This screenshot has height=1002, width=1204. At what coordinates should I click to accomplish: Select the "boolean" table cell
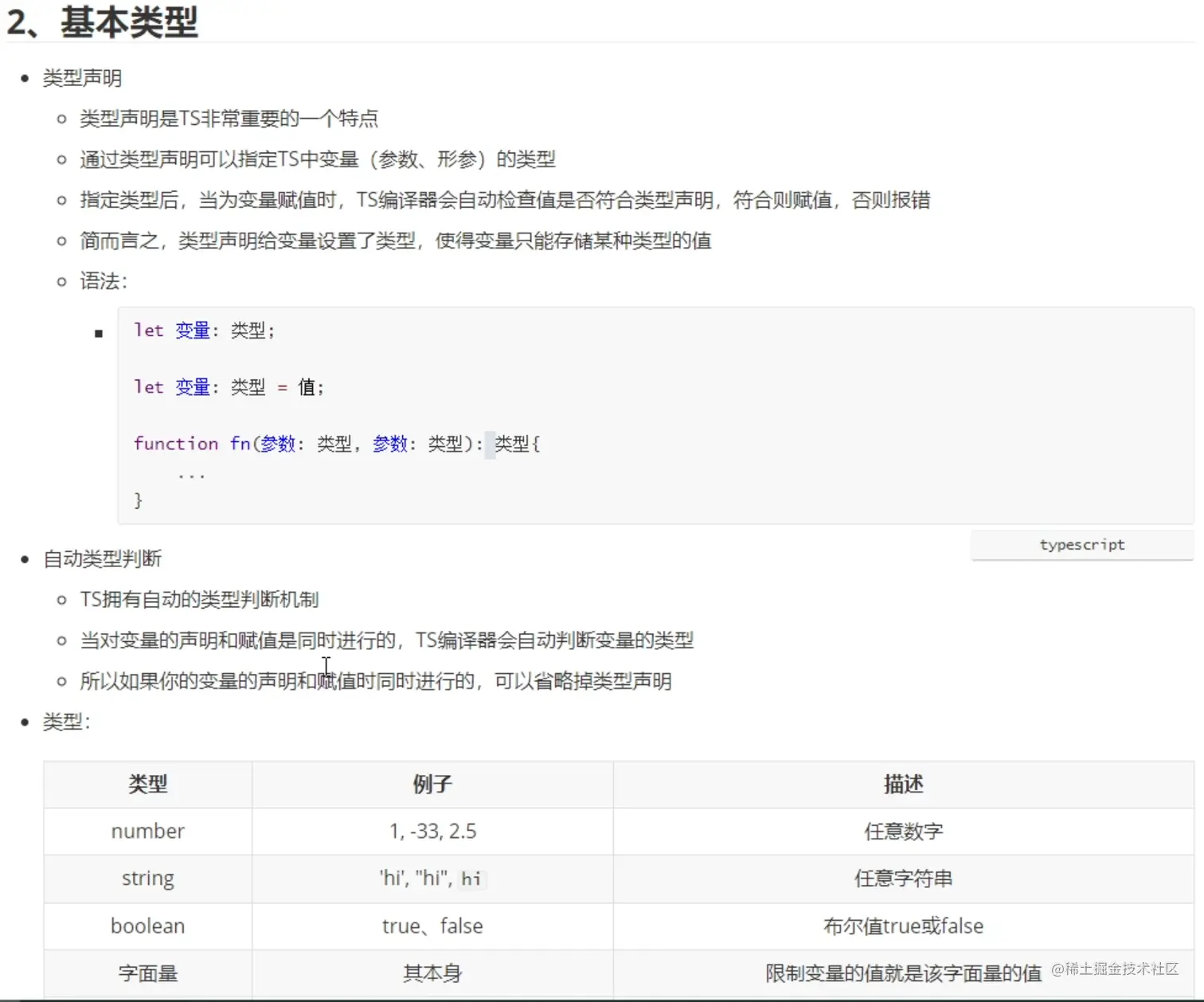pyautogui.click(x=148, y=926)
